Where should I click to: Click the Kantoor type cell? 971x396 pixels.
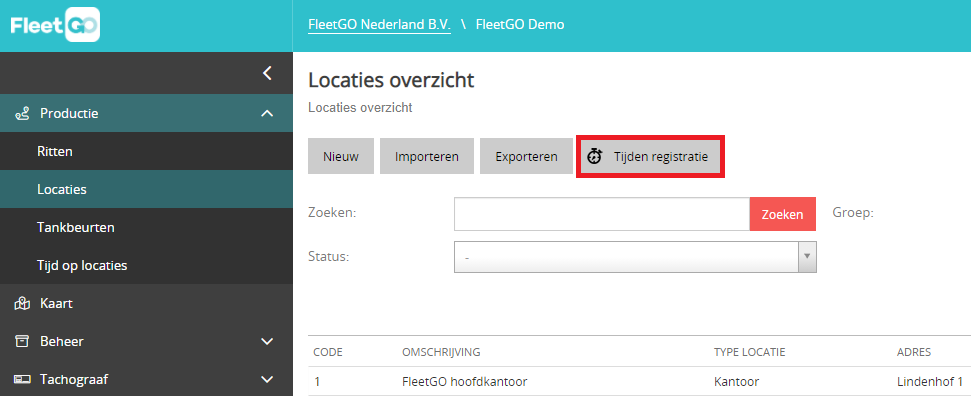[x=736, y=381]
